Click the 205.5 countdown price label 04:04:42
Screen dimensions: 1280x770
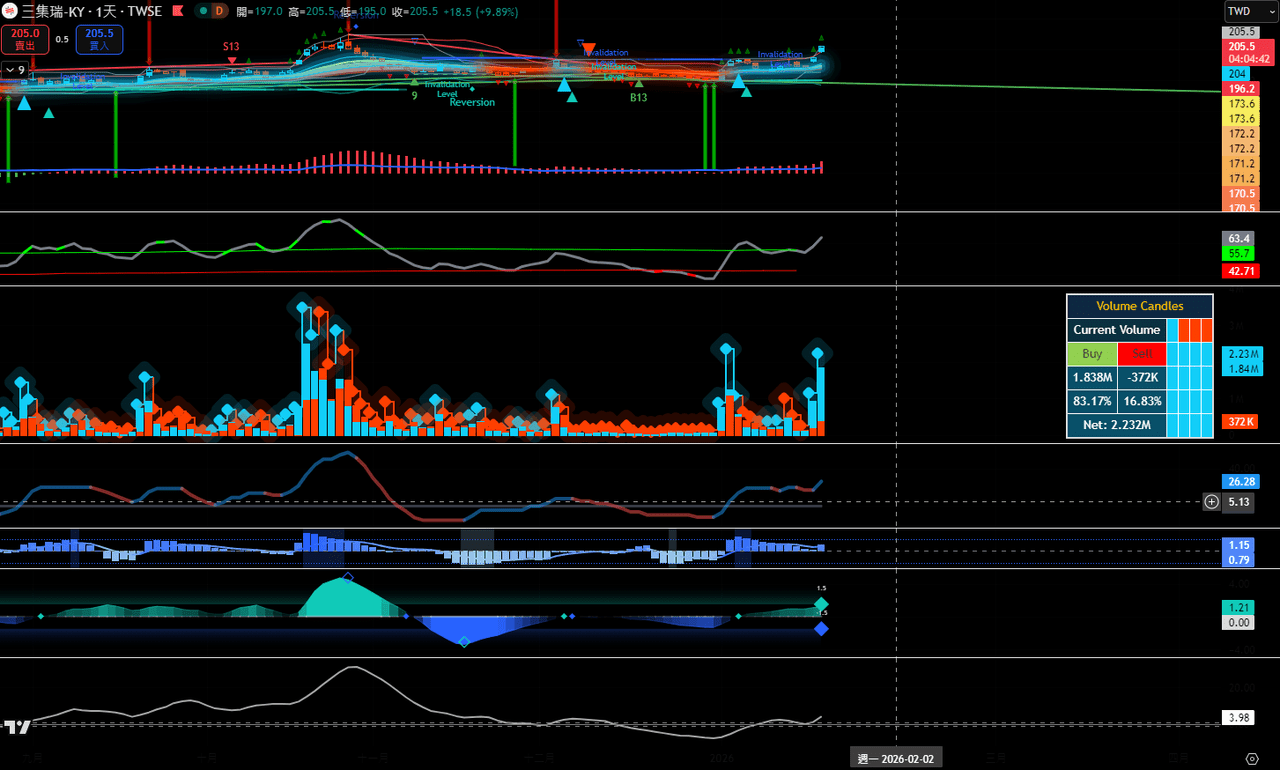point(1249,52)
